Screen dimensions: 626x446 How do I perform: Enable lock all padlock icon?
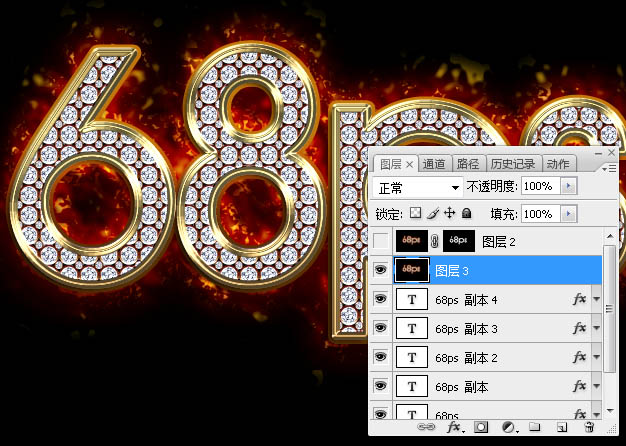tap(467, 214)
